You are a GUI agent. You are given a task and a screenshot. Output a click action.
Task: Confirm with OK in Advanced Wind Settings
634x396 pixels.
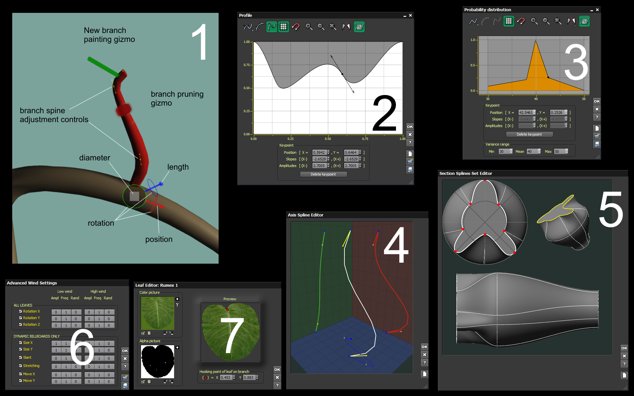[x=125, y=351]
